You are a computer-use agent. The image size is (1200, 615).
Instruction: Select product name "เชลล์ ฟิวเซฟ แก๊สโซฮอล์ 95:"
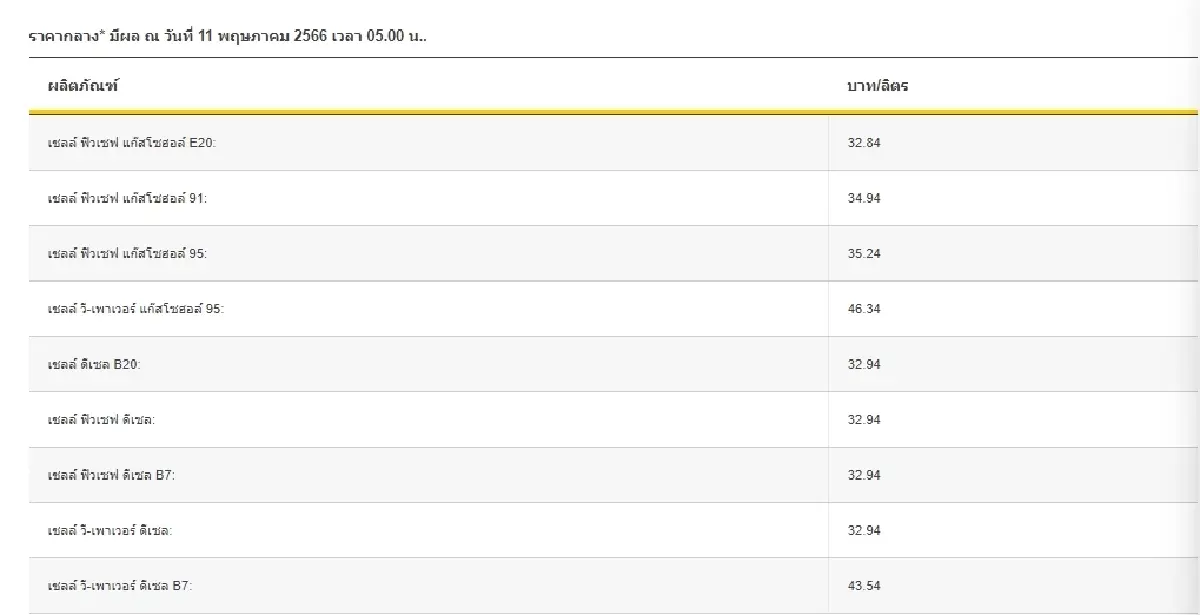point(127,254)
